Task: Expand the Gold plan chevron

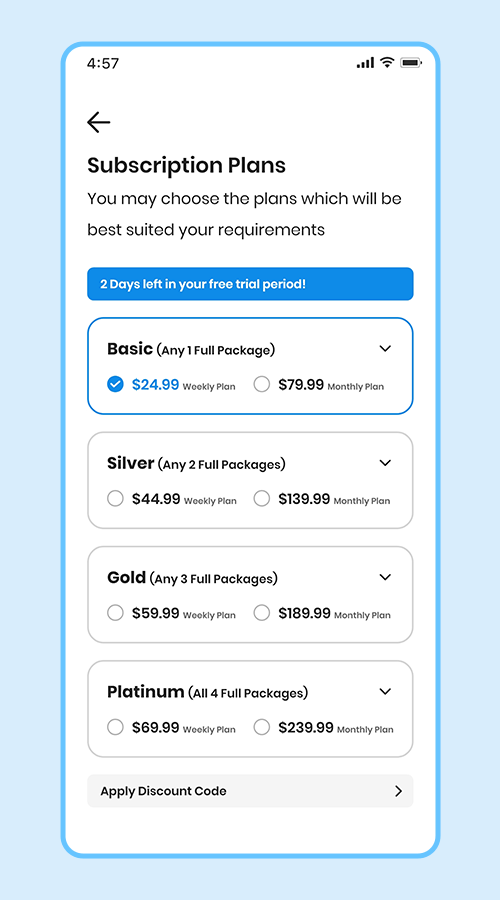Action: (385, 577)
